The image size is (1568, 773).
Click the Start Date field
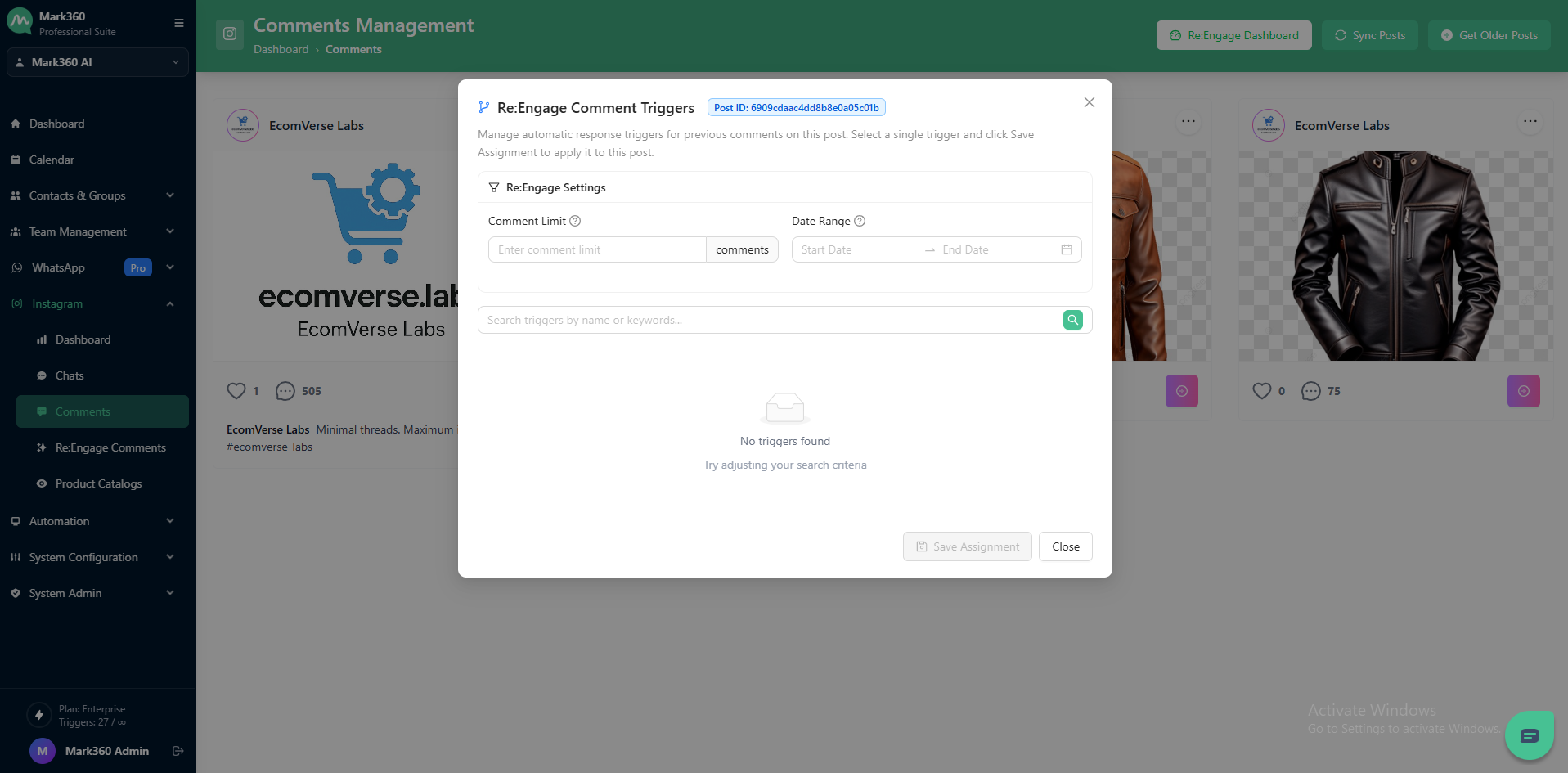(855, 249)
